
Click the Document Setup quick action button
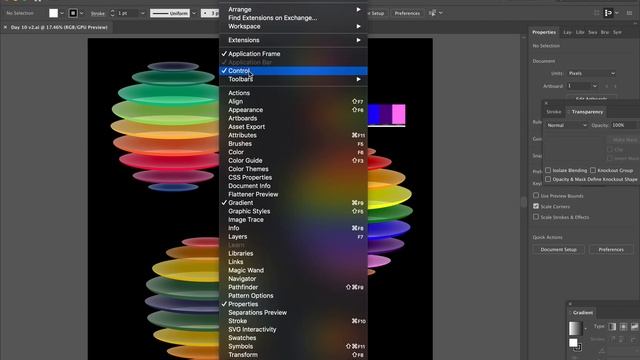point(558,249)
